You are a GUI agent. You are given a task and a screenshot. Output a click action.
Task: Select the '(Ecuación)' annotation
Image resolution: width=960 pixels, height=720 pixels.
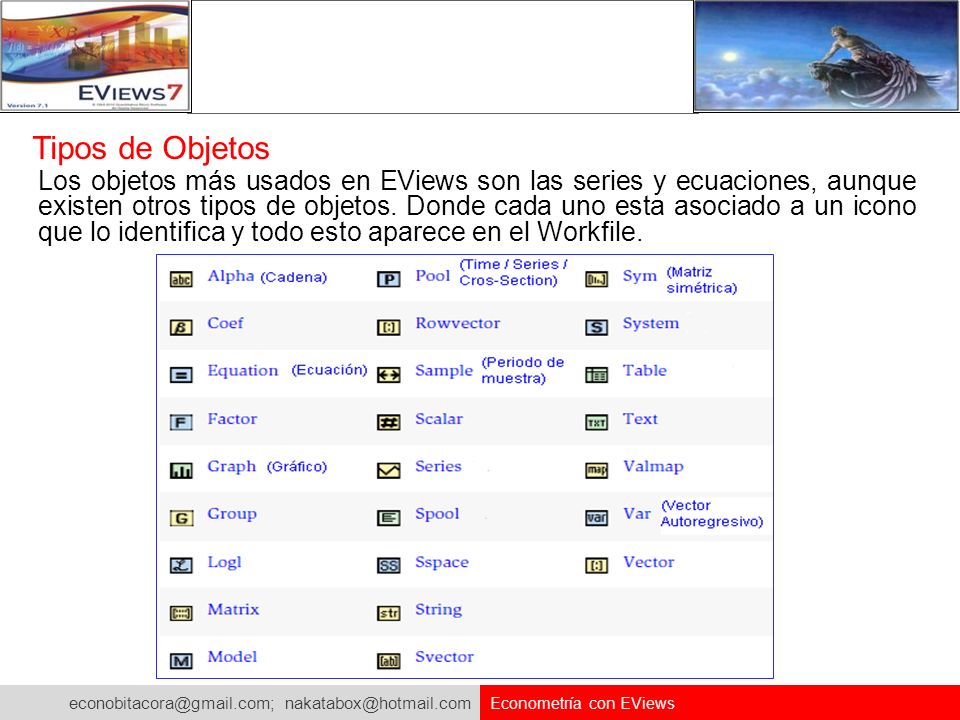pos(329,370)
